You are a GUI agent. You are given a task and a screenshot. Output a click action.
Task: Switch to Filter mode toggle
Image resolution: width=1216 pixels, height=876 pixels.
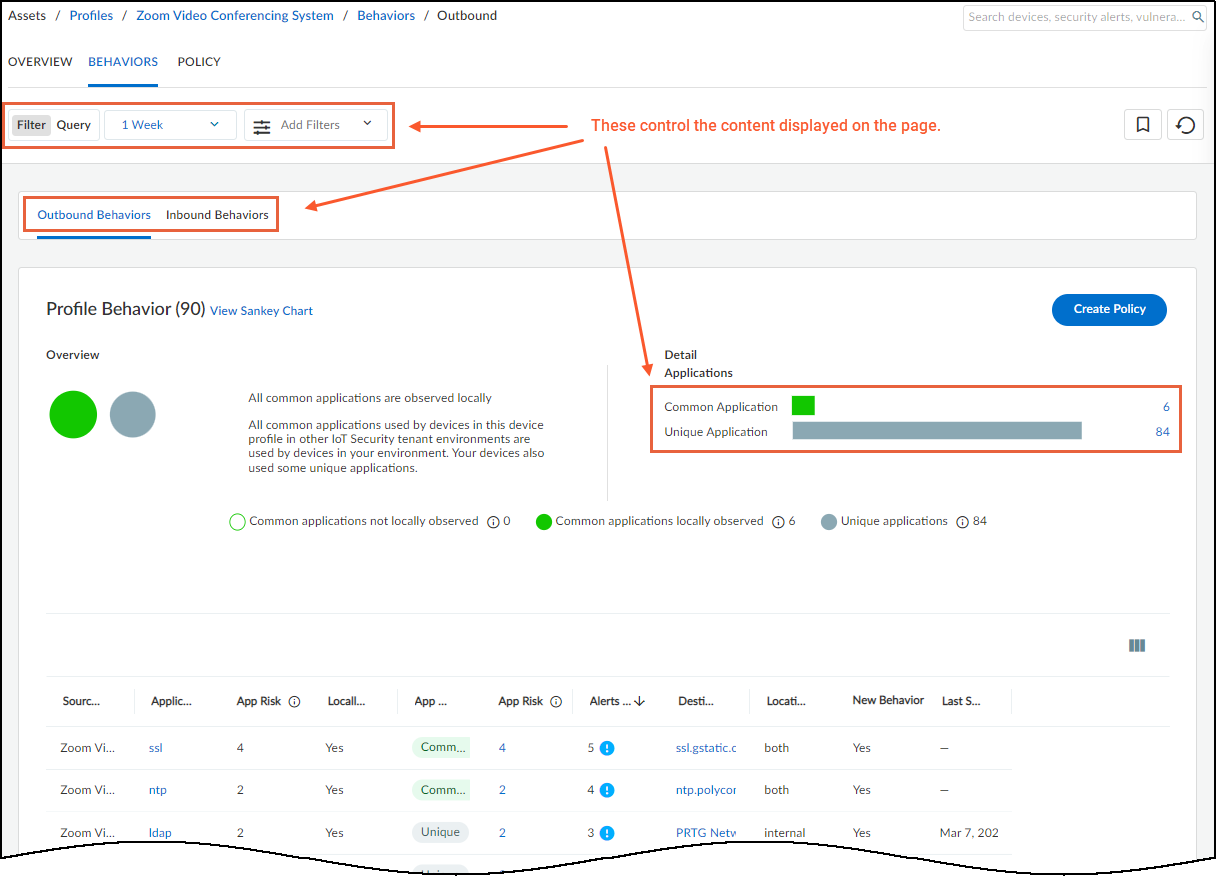[31, 125]
